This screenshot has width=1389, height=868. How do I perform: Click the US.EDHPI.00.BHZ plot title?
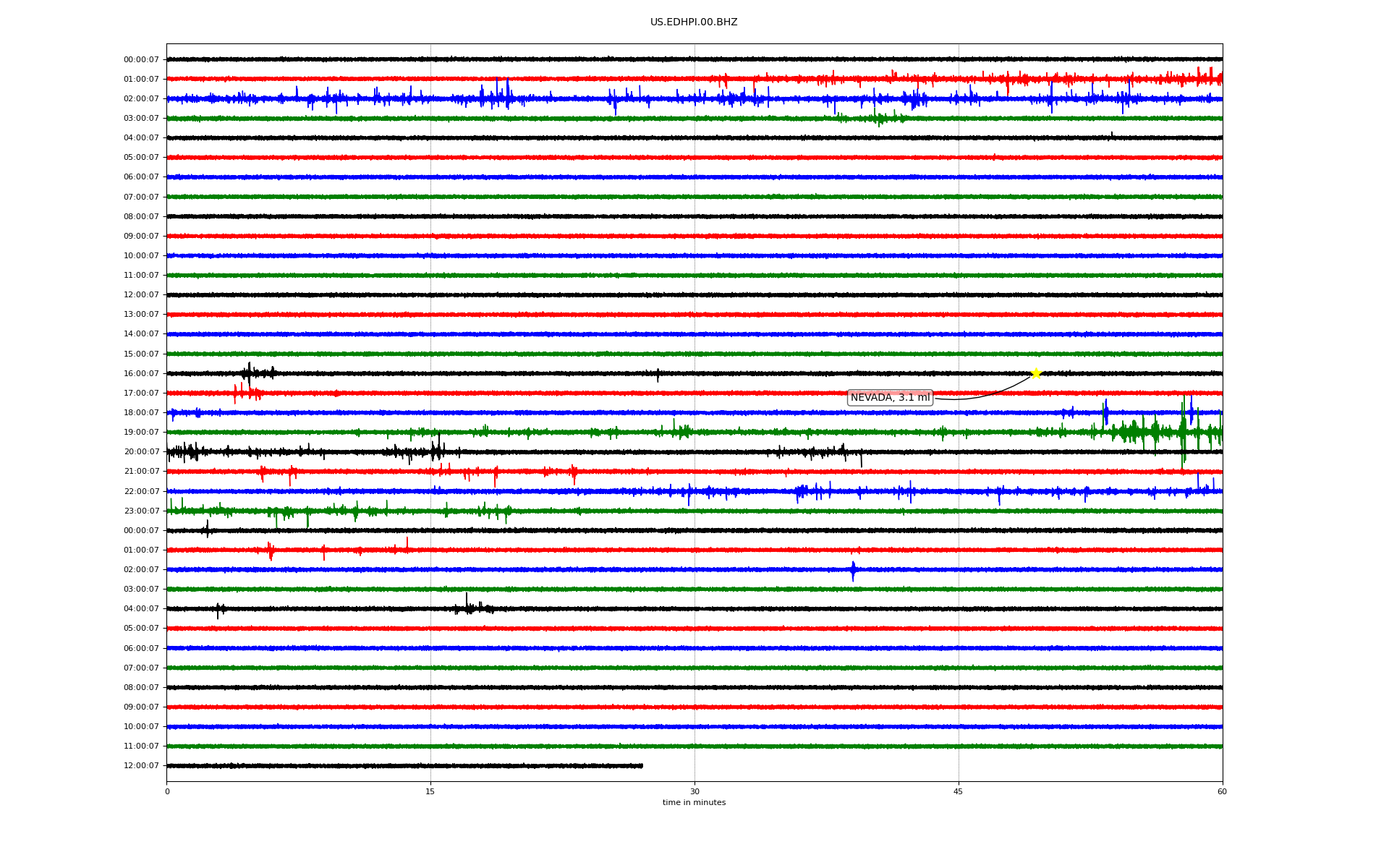point(693,22)
